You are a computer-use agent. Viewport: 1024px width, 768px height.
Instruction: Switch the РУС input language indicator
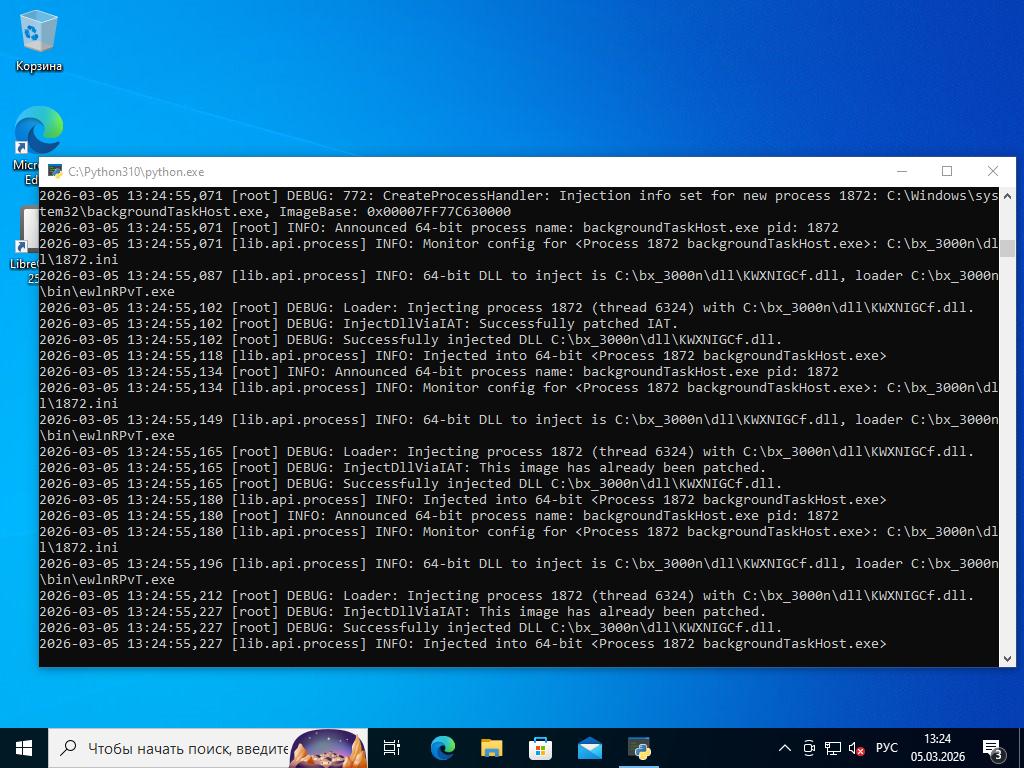pos(886,748)
